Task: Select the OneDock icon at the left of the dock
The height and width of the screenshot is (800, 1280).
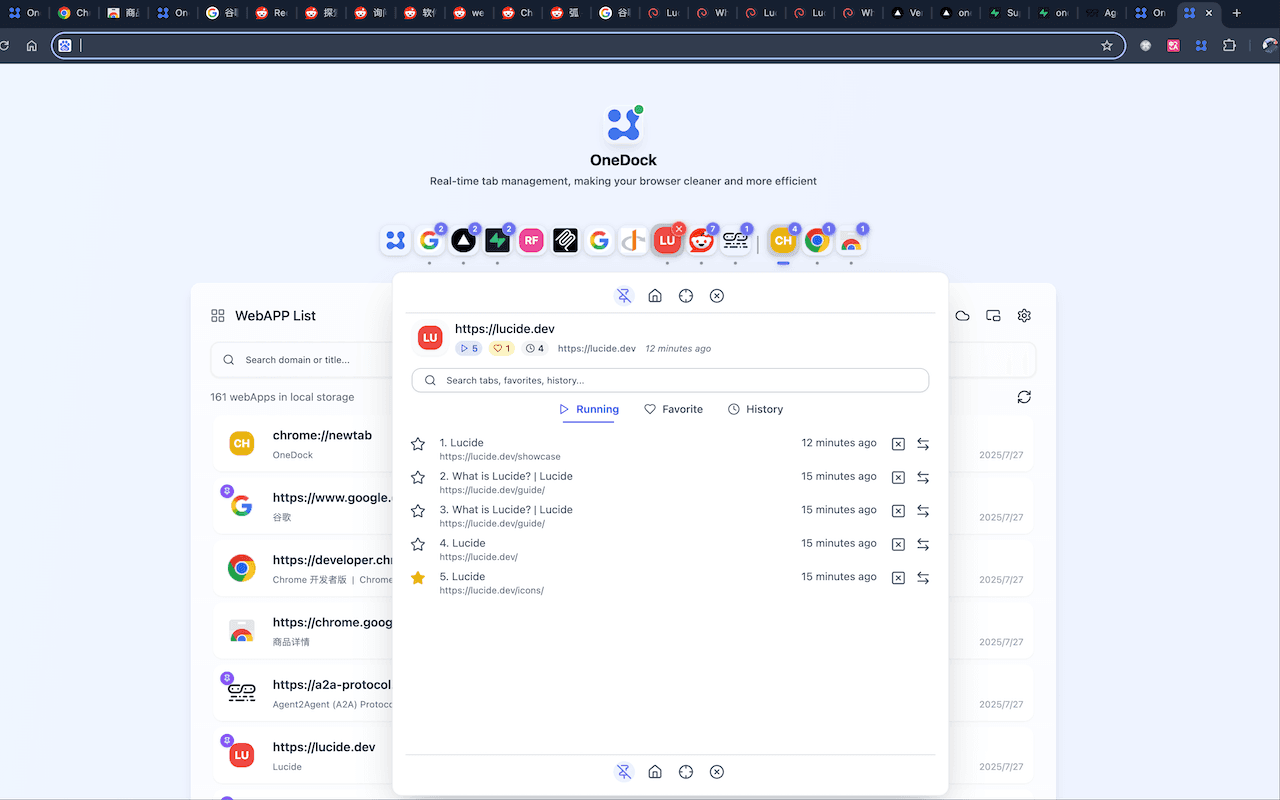Action: [395, 240]
